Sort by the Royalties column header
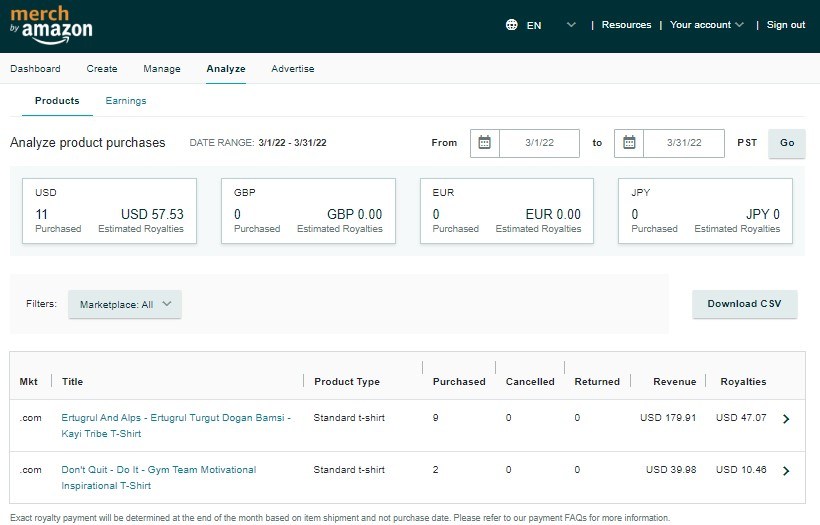820x525 pixels. pos(743,382)
